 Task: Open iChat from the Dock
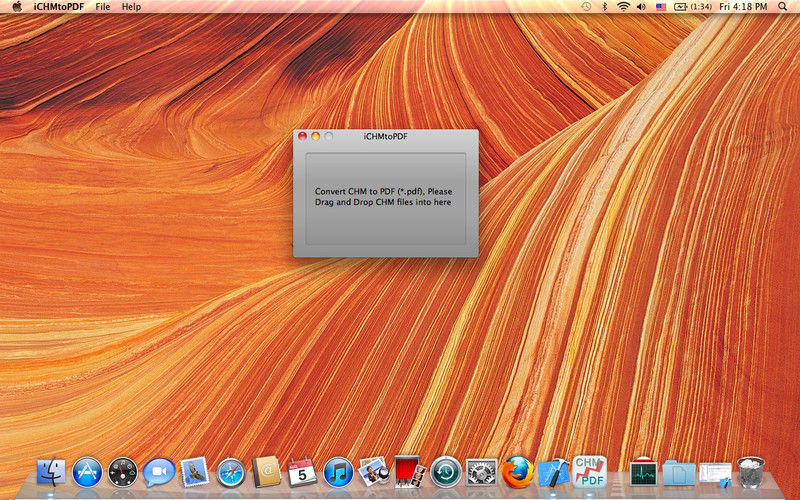pyautogui.click(x=159, y=471)
